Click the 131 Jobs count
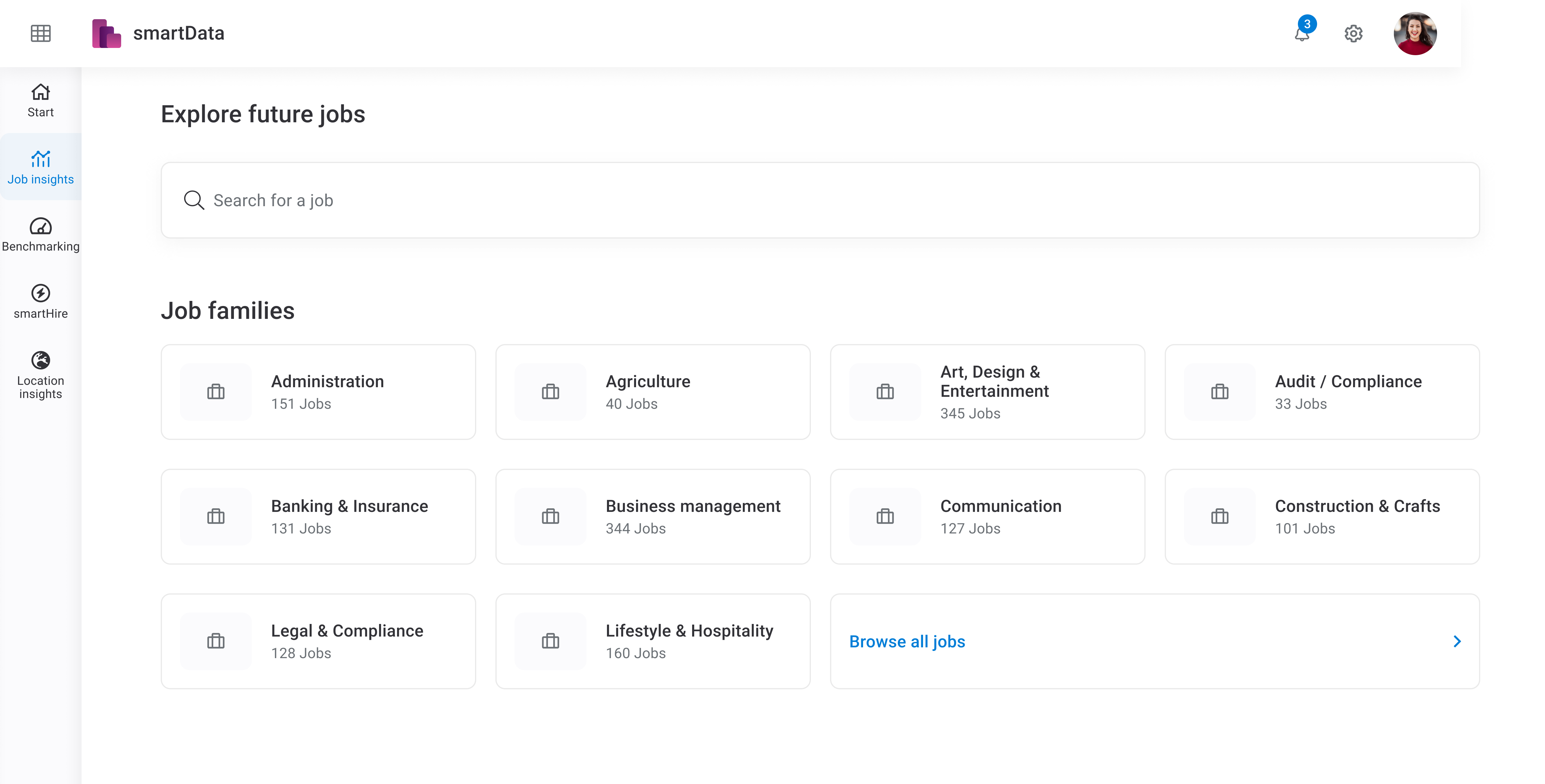This screenshot has height=784, width=1545. (301, 529)
